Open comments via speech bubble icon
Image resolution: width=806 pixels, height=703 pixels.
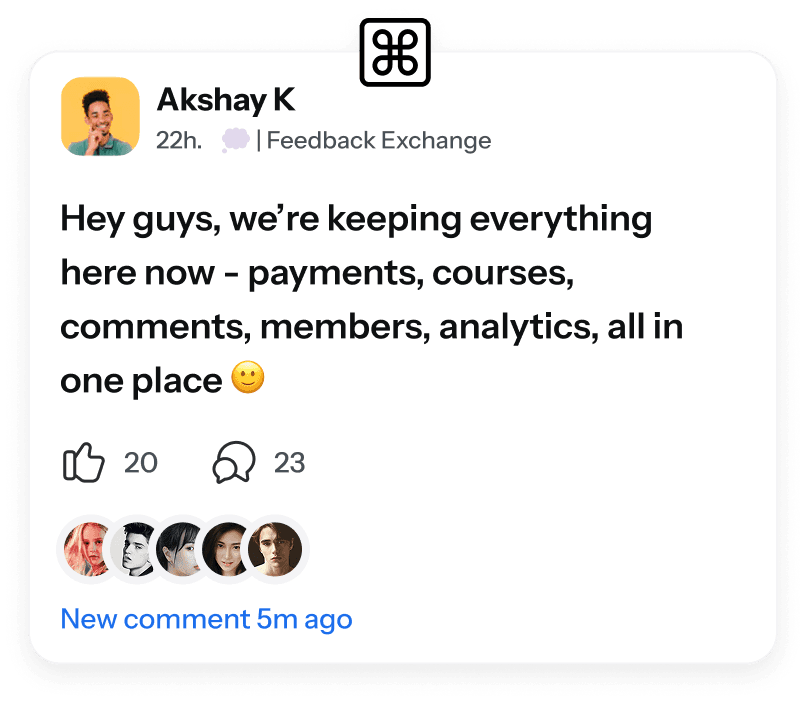click(x=234, y=462)
